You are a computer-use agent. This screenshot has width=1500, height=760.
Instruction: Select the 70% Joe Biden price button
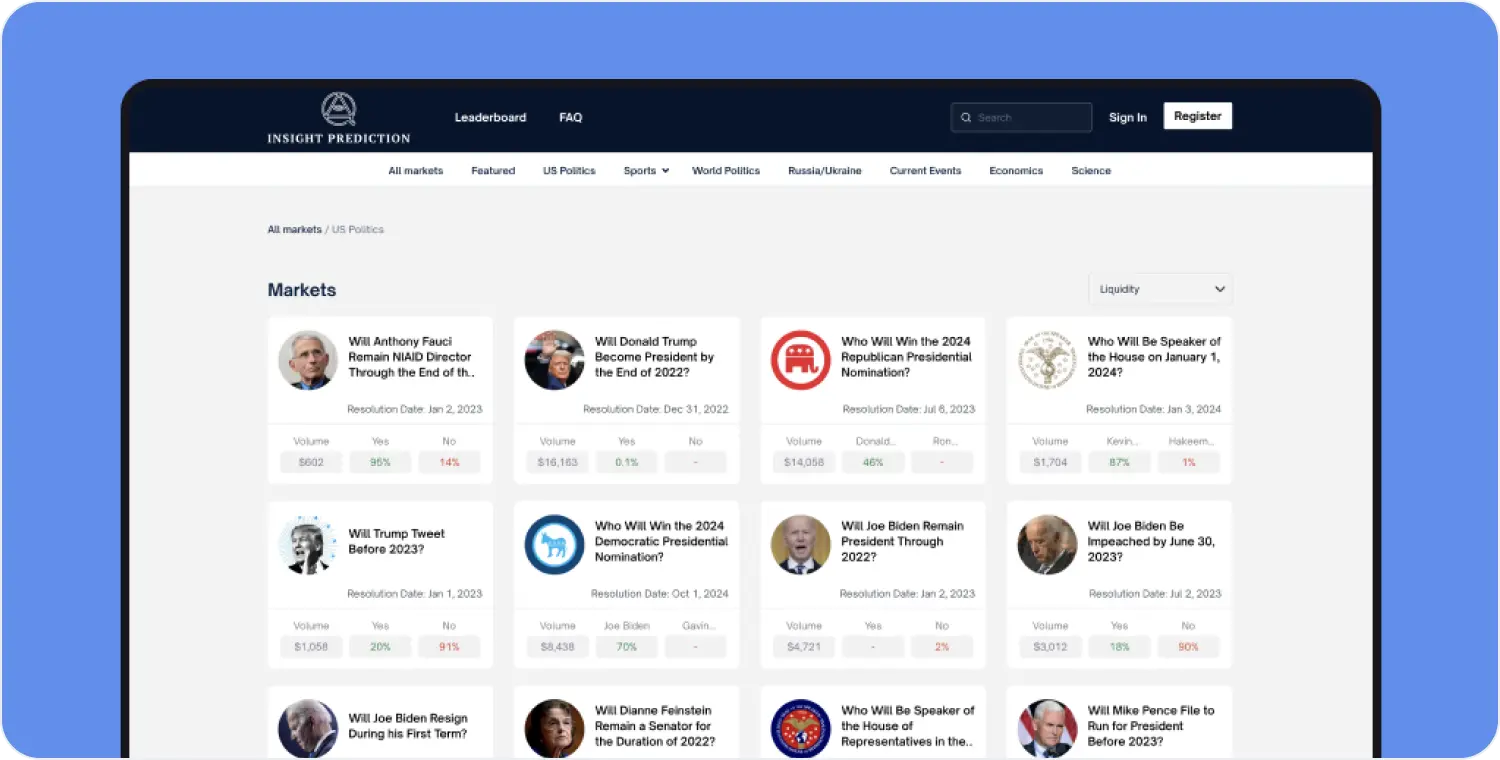pos(626,647)
